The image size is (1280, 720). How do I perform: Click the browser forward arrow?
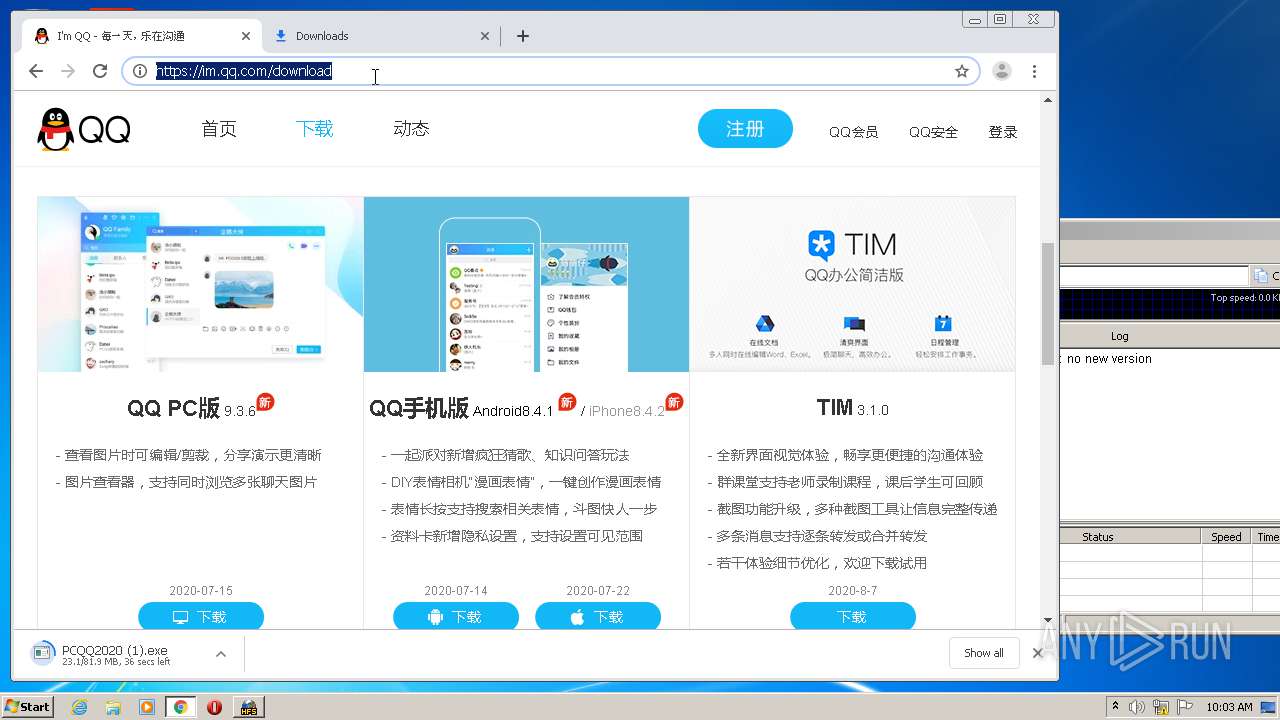click(x=68, y=71)
